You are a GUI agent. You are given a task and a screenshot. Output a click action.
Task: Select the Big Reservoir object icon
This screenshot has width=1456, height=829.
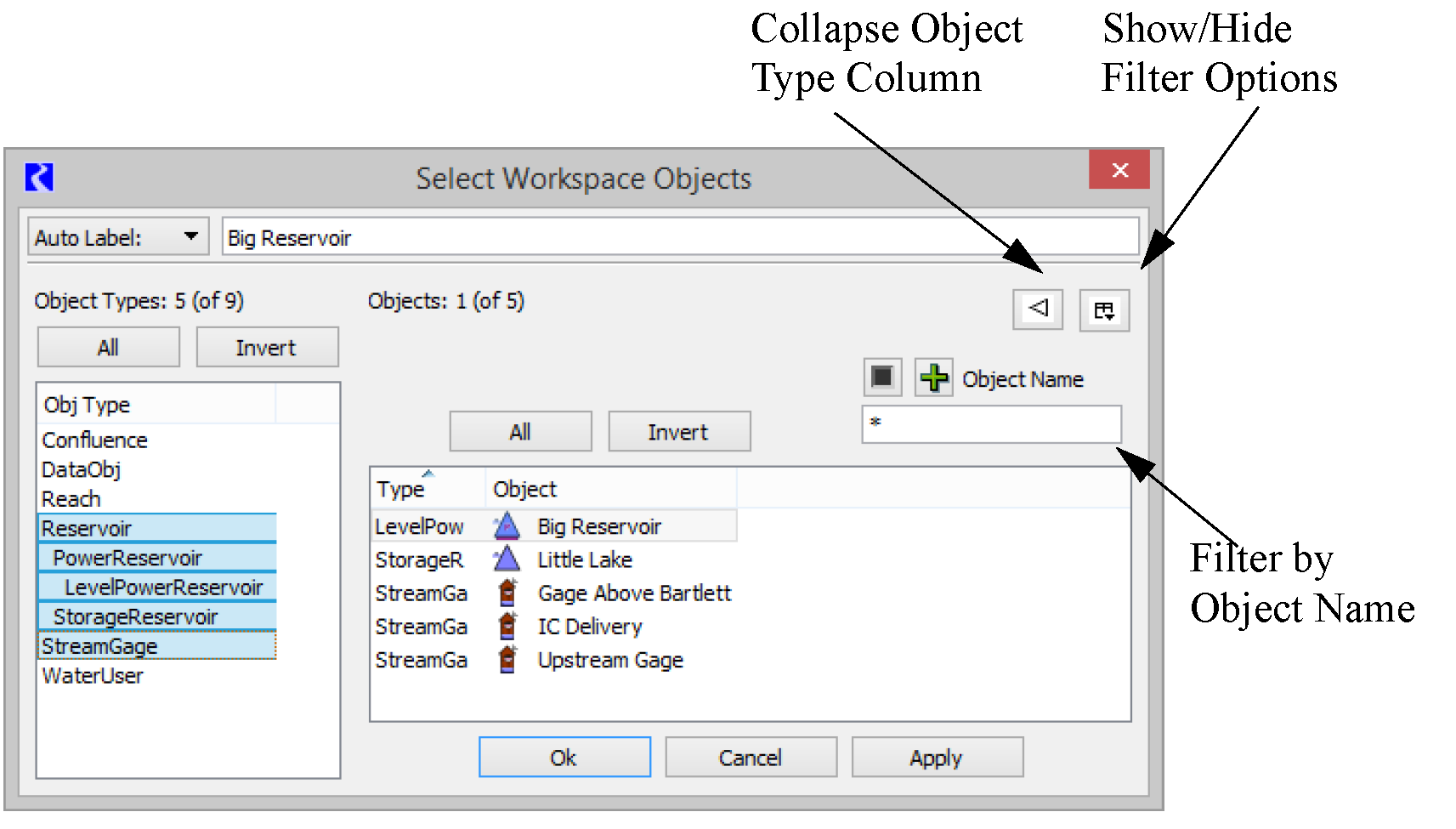coord(507,526)
